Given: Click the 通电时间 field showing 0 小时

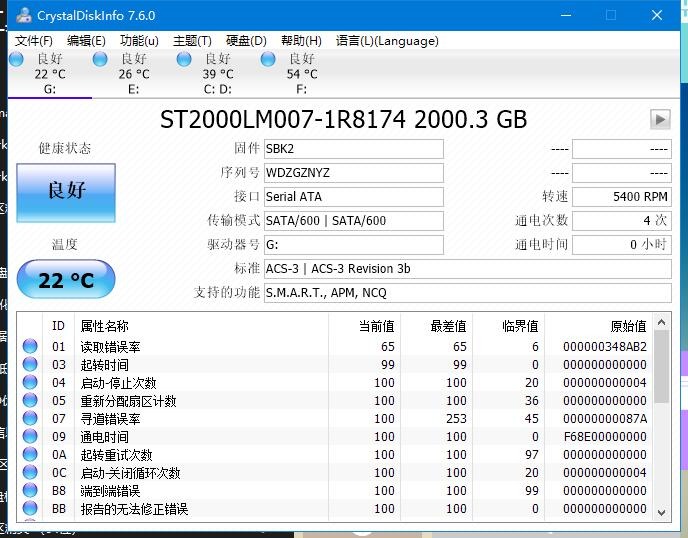Looking at the screenshot, I should click(x=622, y=245).
